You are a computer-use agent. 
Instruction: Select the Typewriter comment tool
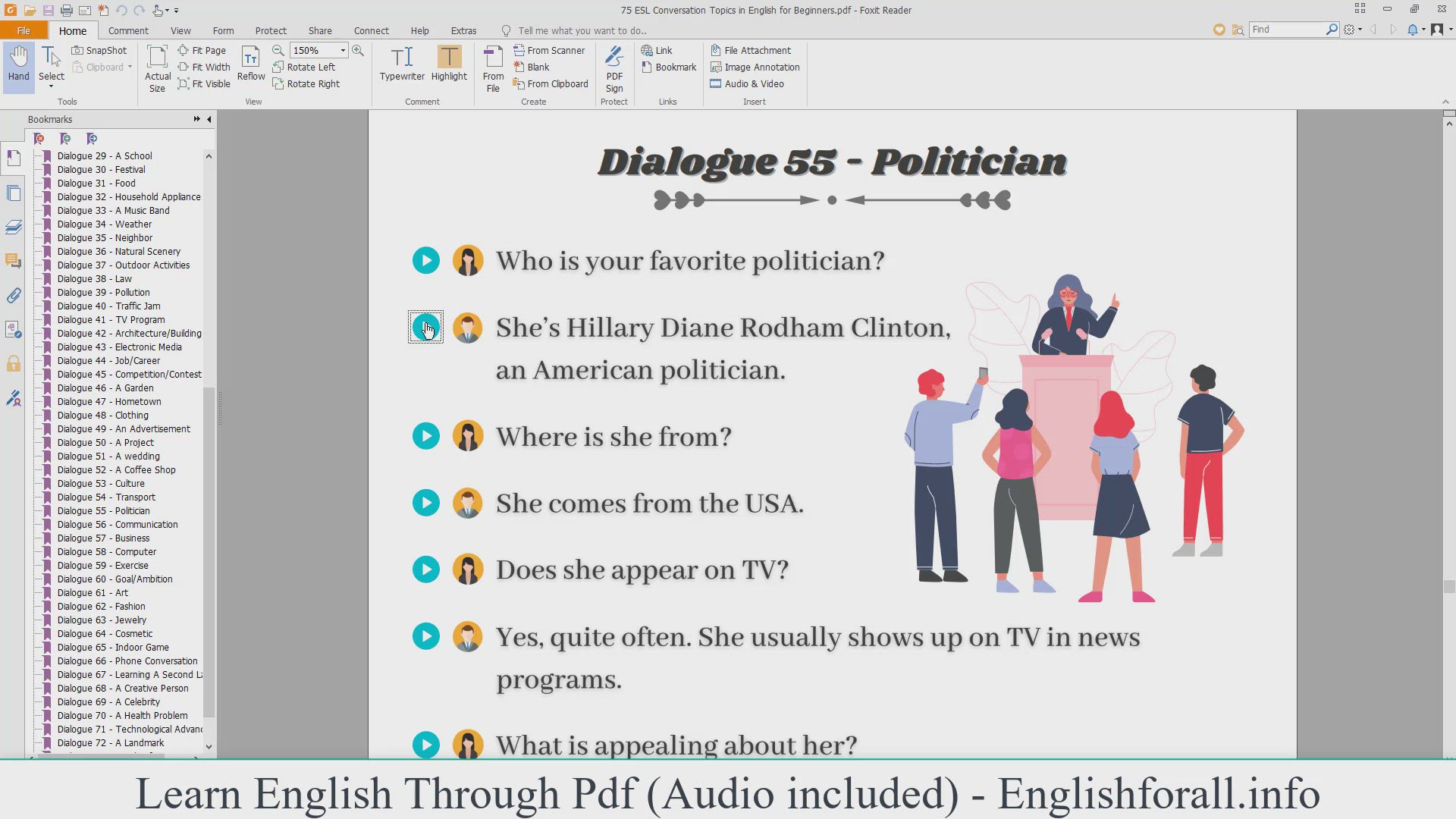(402, 63)
